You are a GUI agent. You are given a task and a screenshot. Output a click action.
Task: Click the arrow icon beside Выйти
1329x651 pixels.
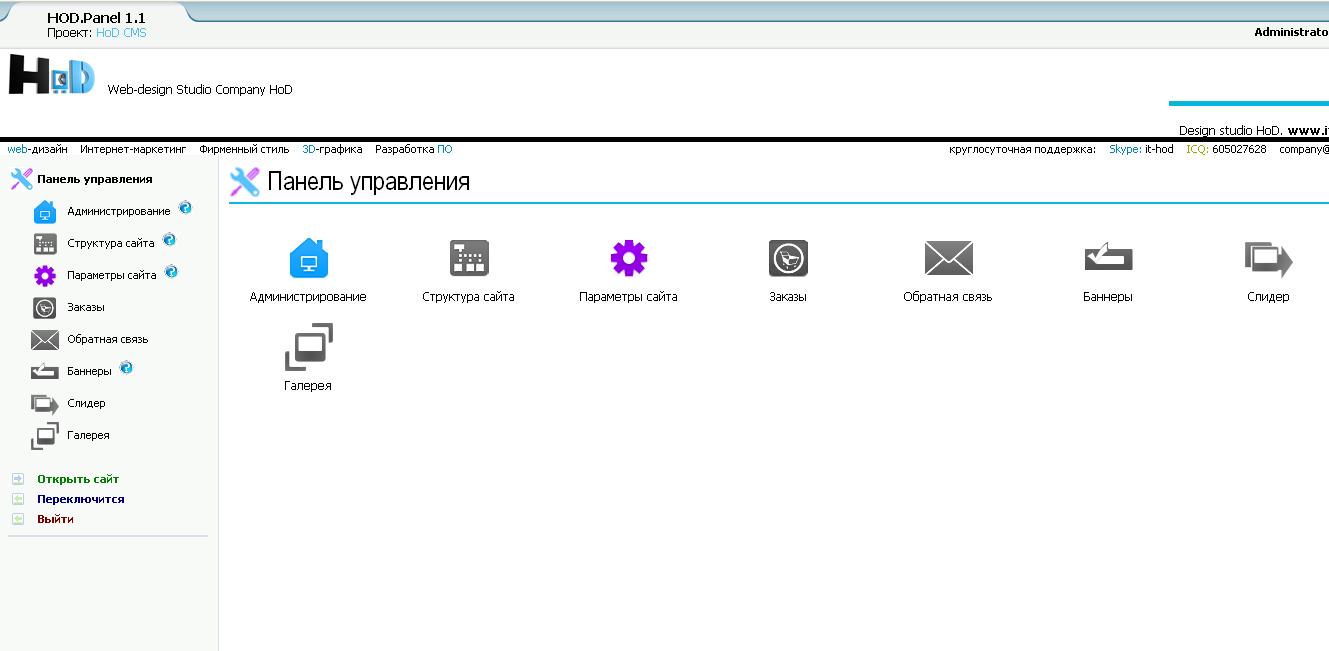pos(17,519)
